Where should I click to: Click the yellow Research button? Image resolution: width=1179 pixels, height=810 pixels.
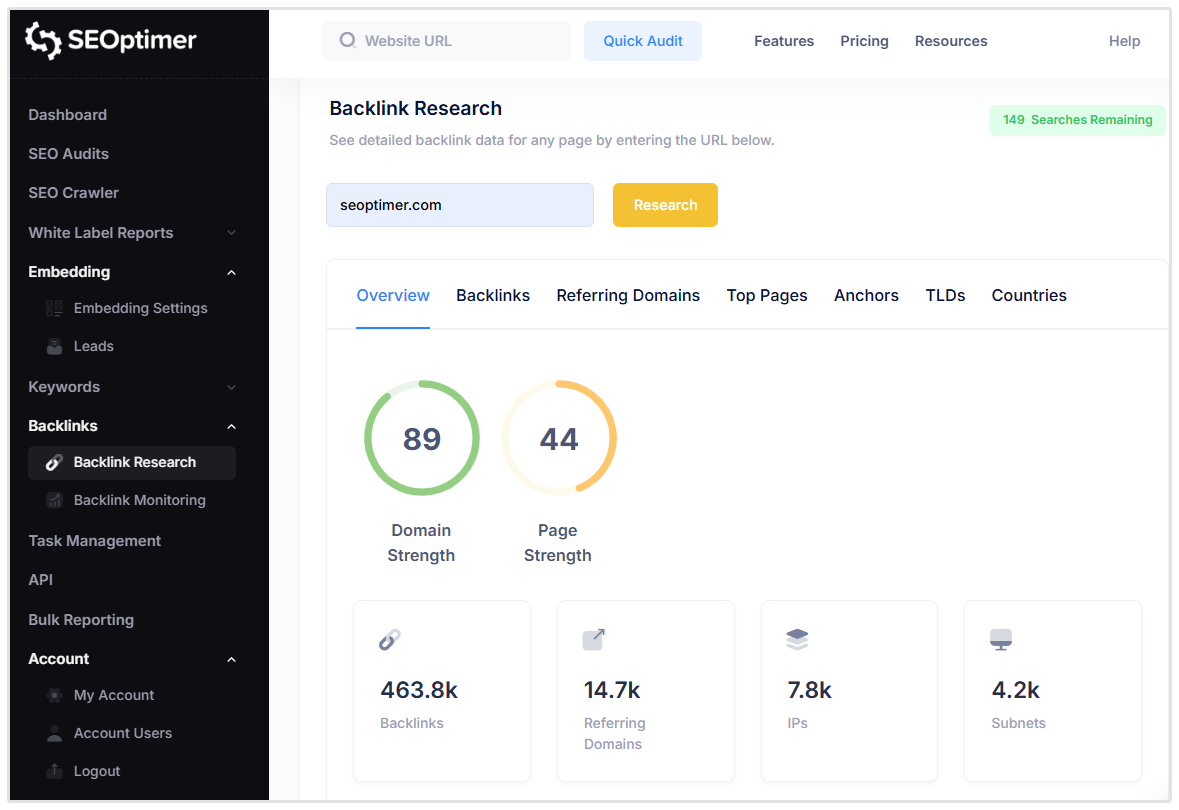665,205
